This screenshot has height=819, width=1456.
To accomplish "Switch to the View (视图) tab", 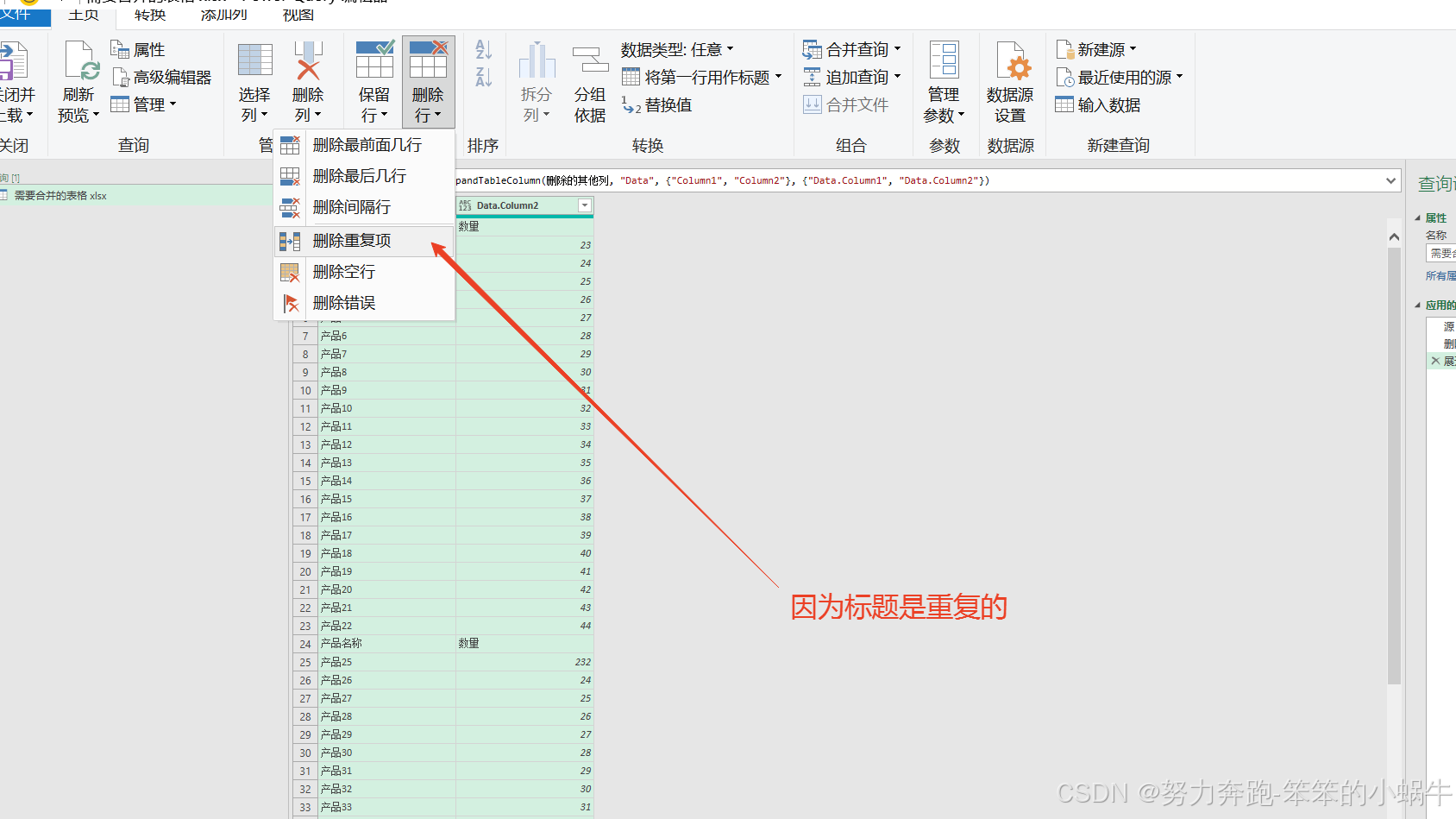I will pyautogui.click(x=298, y=15).
